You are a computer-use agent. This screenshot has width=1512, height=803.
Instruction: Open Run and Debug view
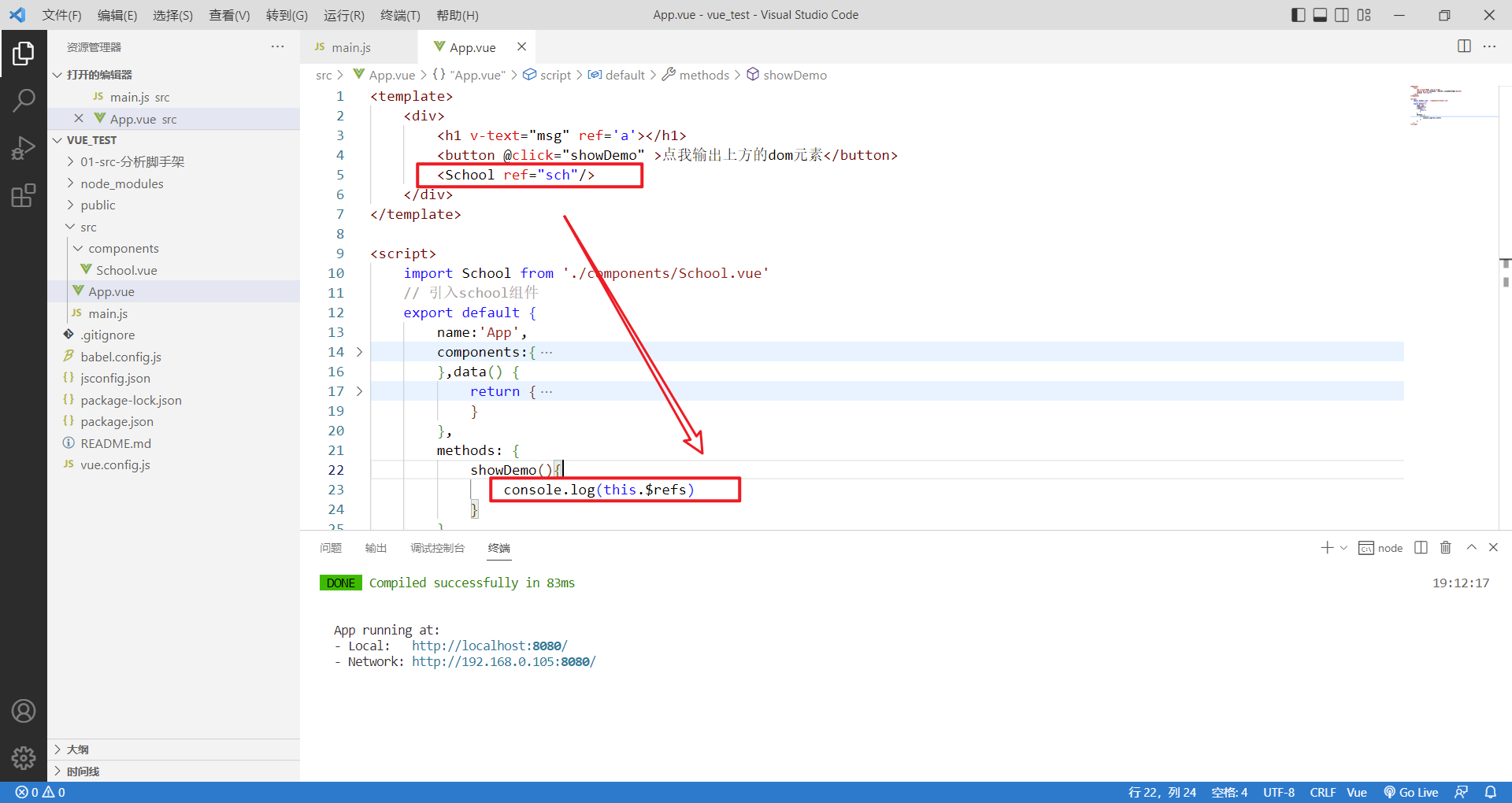click(24, 148)
